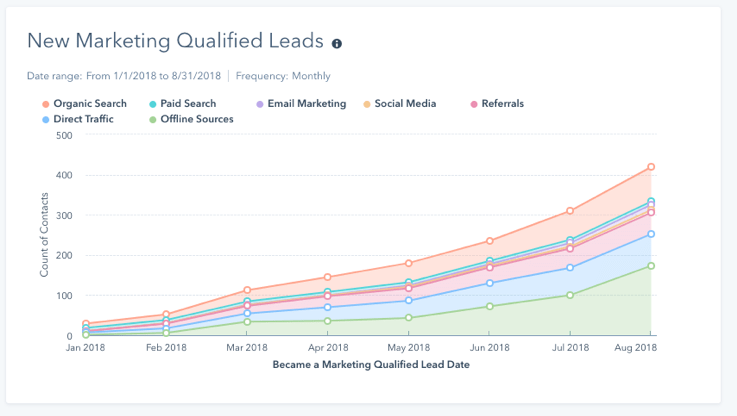The height and width of the screenshot is (416, 737).
Task: Select the Offline Sources Jul 2018 point
Action: [569, 295]
